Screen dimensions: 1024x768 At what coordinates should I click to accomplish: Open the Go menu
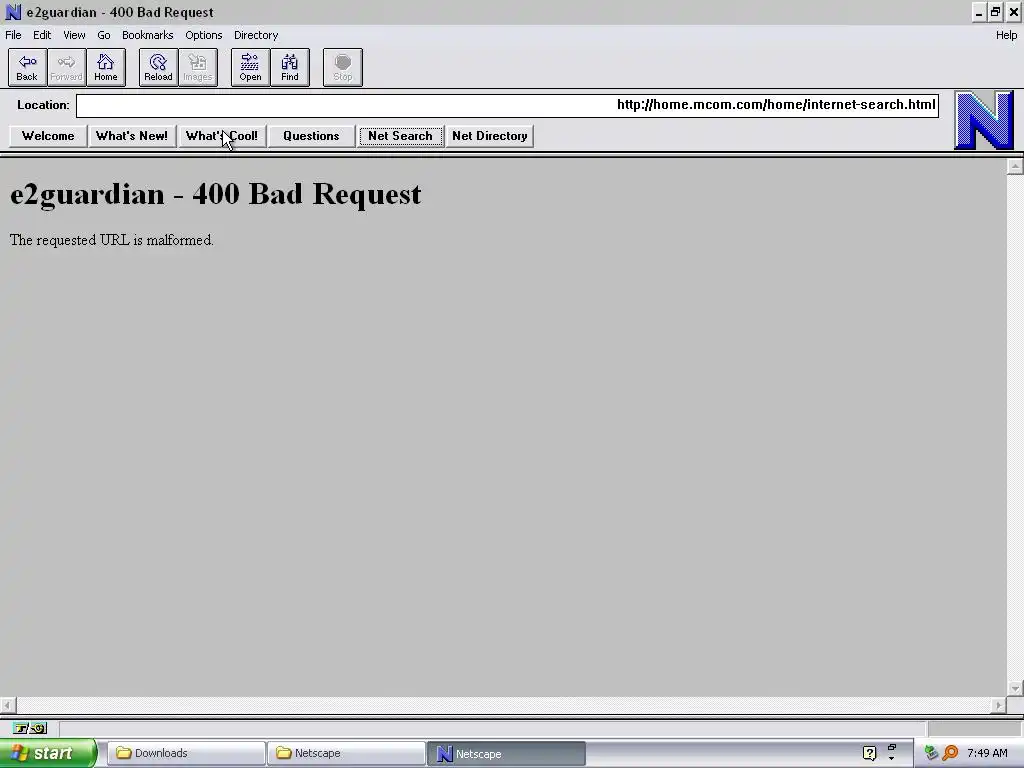[103, 35]
